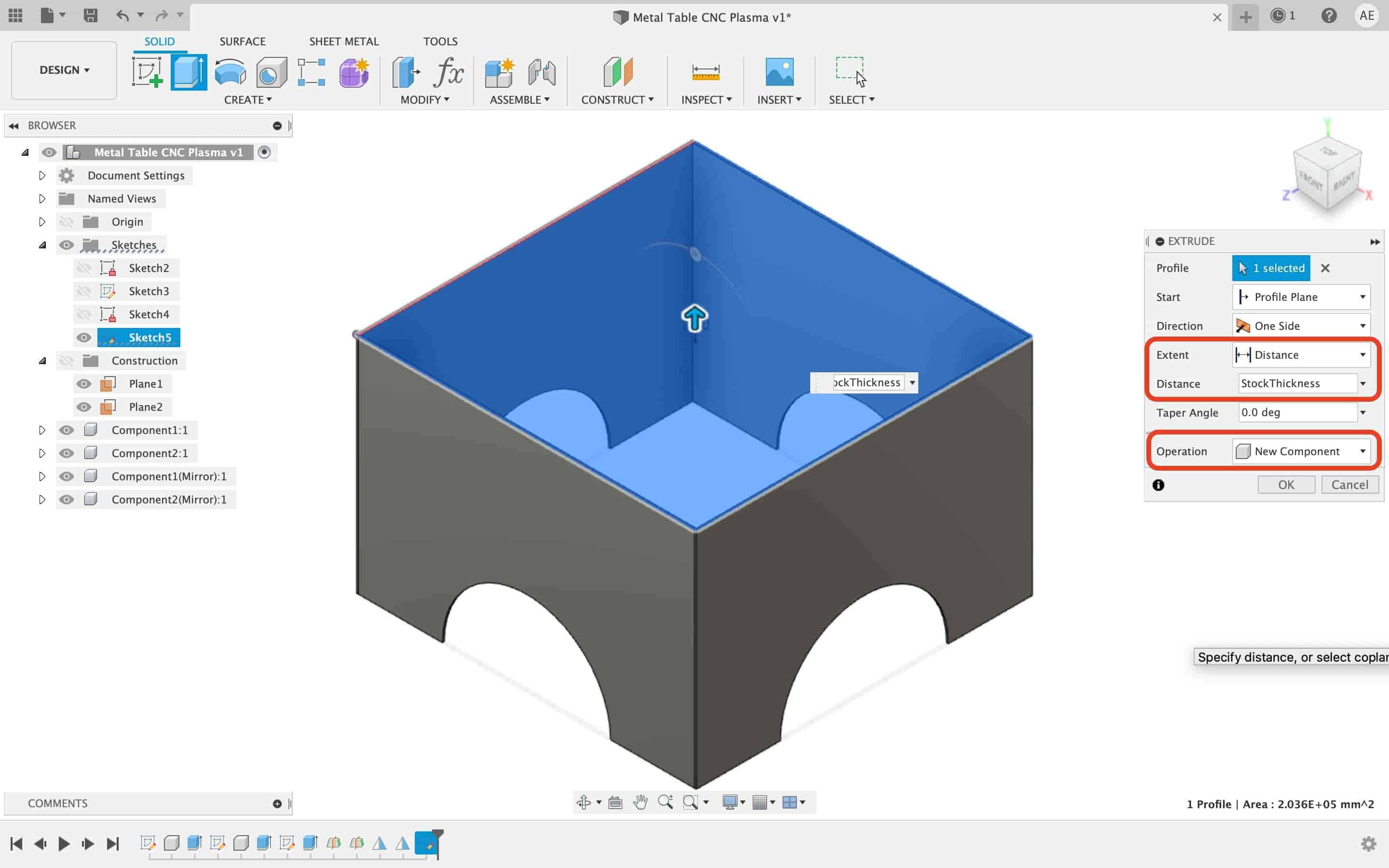Choose the Joint tool icon
Image resolution: width=1389 pixels, height=868 pixels.
point(541,72)
